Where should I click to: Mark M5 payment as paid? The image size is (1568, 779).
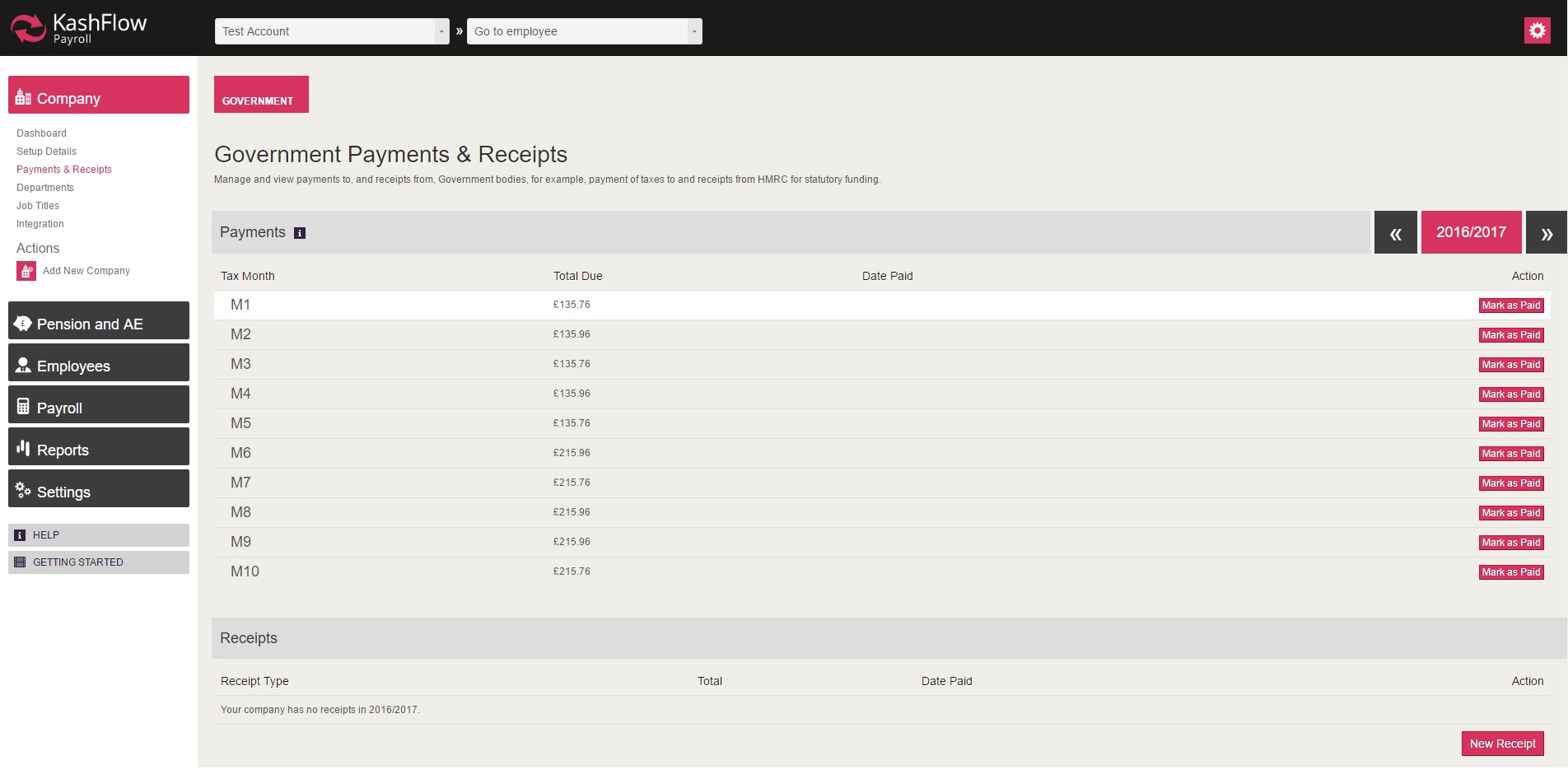pos(1511,424)
